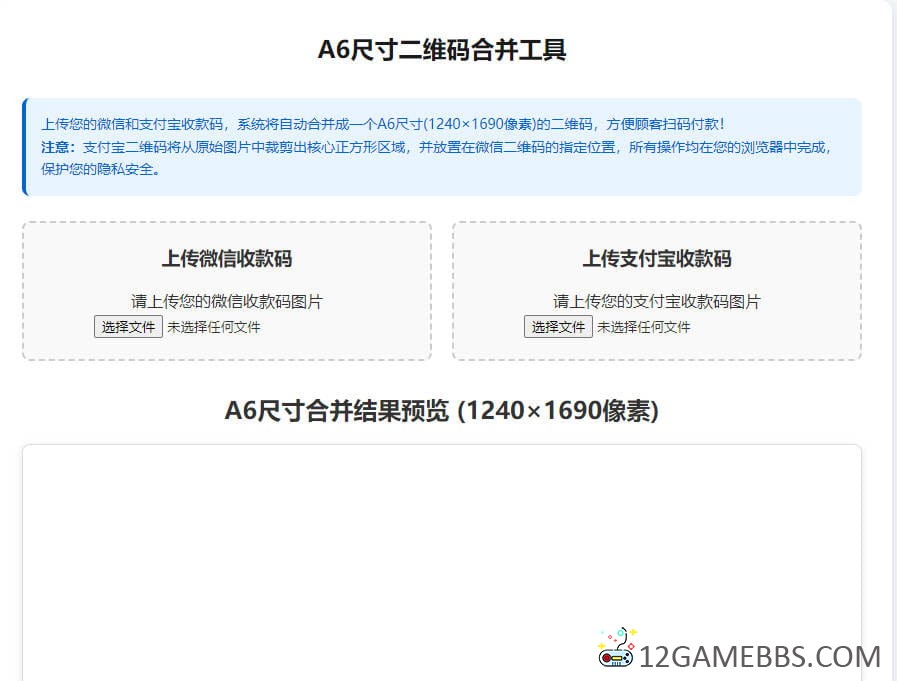Click the A6尺寸合并结果预览 heading
The height and width of the screenshot is (681, 897).
click(441, 411)
